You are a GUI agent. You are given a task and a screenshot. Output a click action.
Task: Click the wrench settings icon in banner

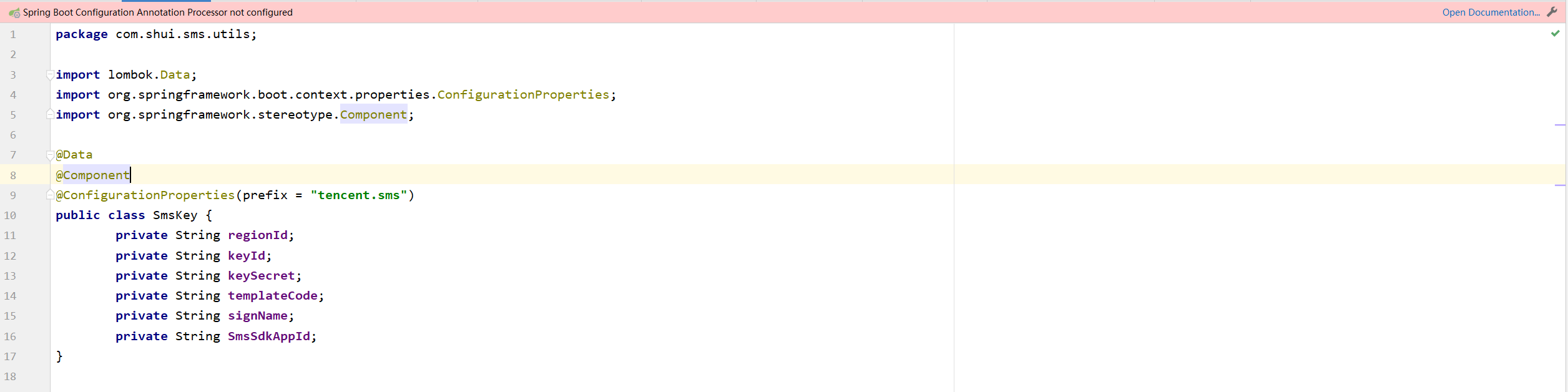pos(1552,12)
